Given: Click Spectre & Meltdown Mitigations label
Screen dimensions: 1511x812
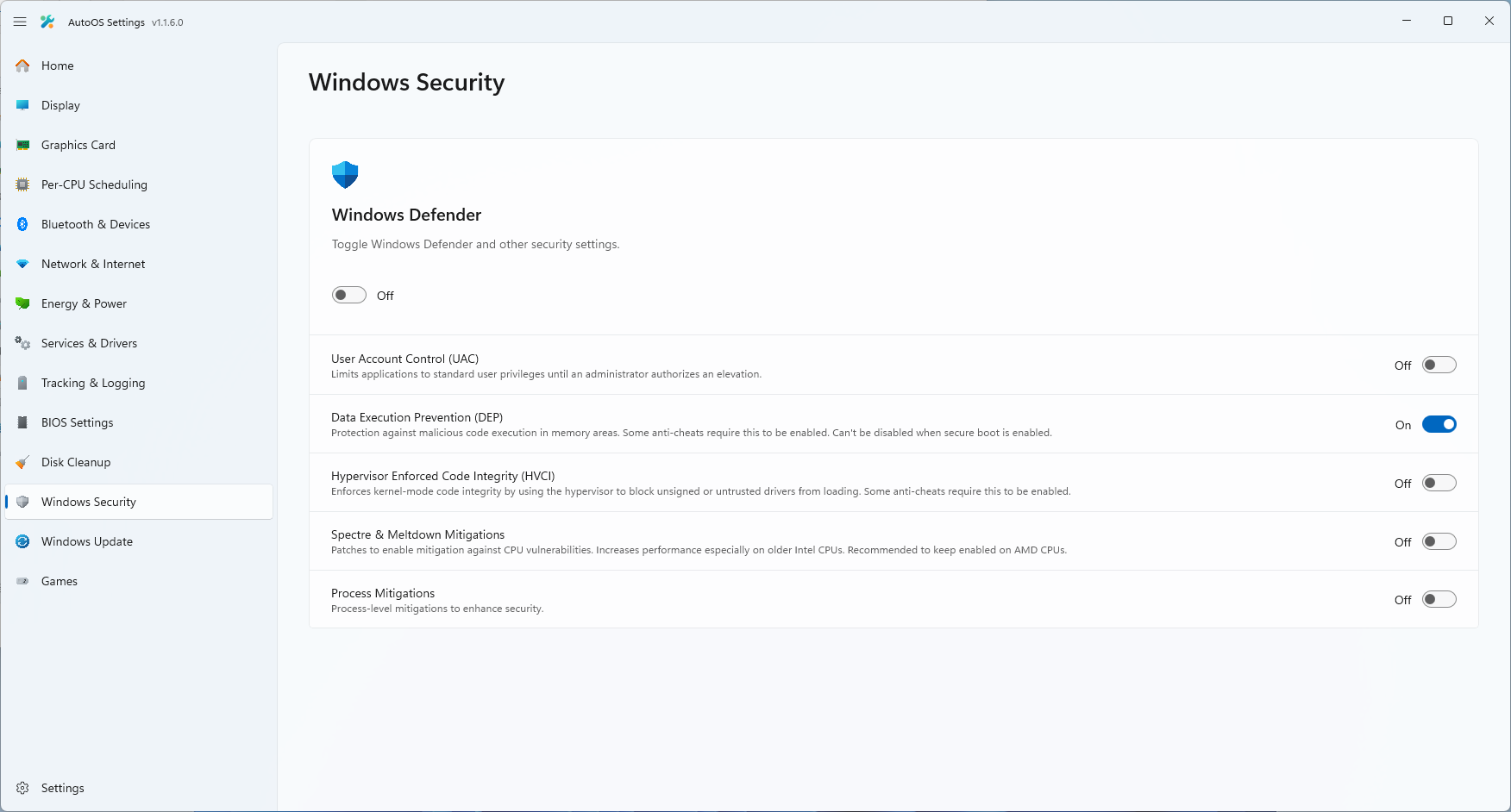Looking at the screenshot, I should pyautogui.click(x=417, y=534).
